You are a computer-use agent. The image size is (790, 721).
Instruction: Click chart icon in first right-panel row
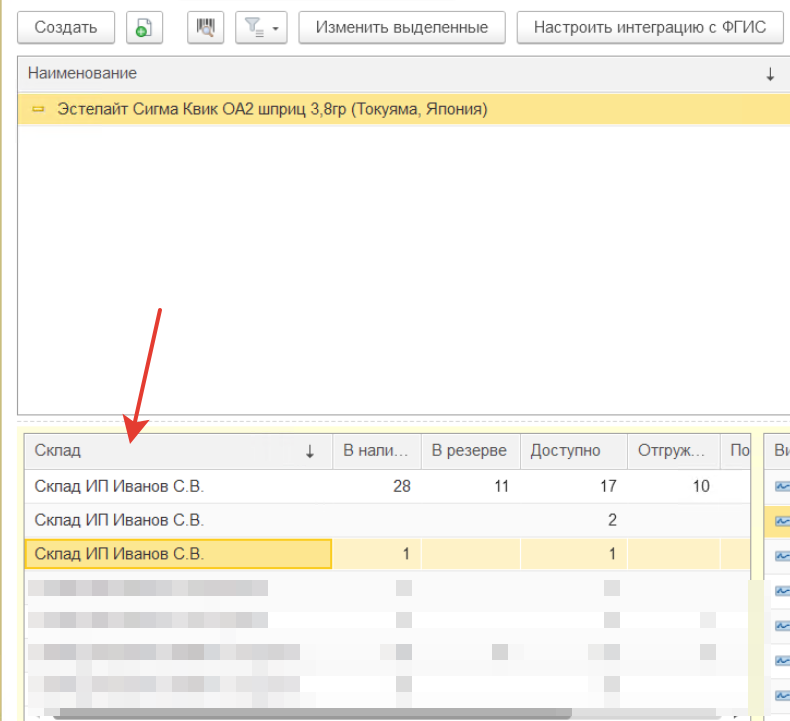[x=782, y=486]
